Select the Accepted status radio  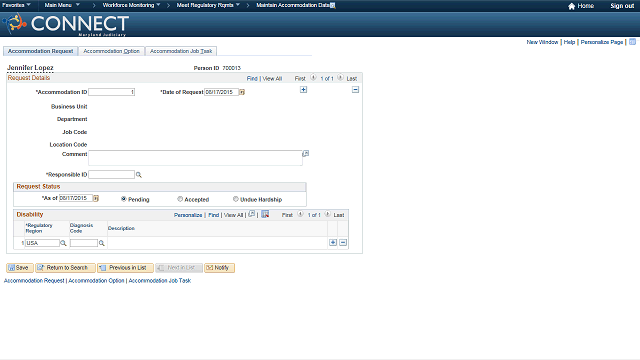point(180,199)
